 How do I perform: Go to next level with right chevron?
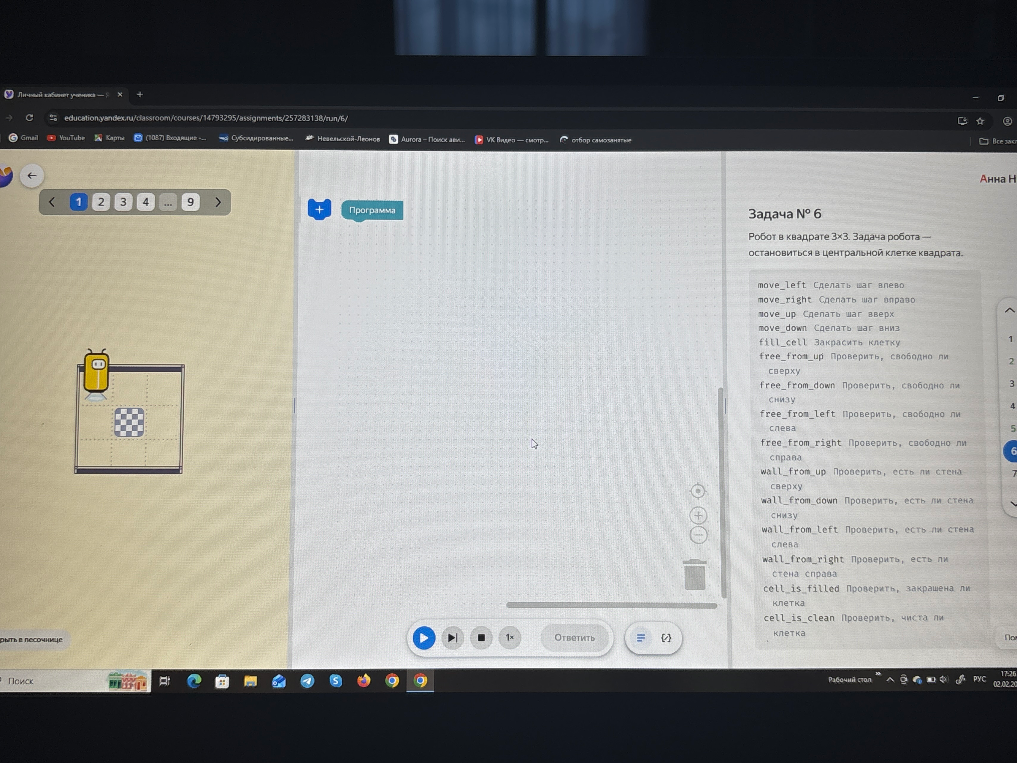pyautogui.click(x=218, y=202)
